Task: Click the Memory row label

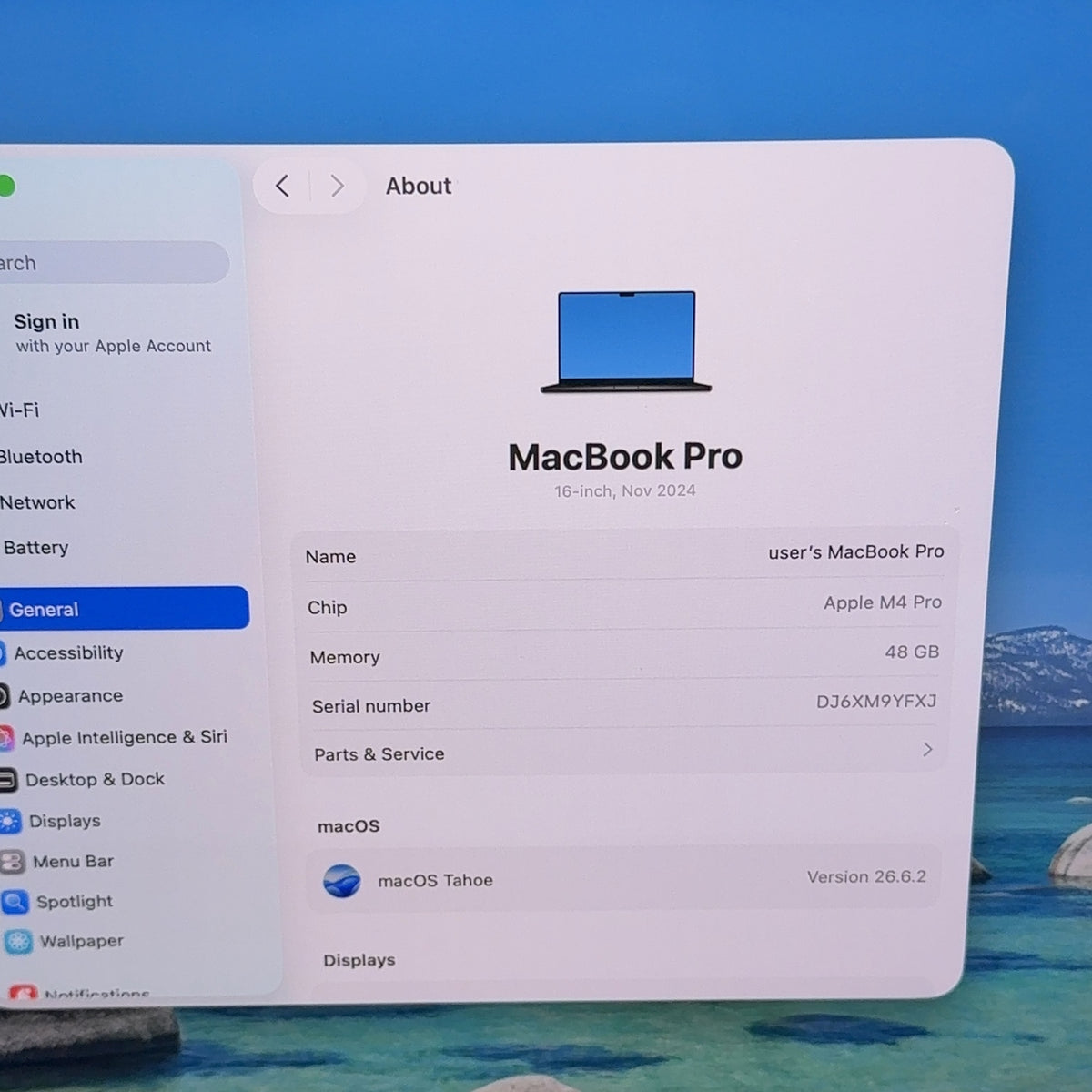Action: click(345, 657)
